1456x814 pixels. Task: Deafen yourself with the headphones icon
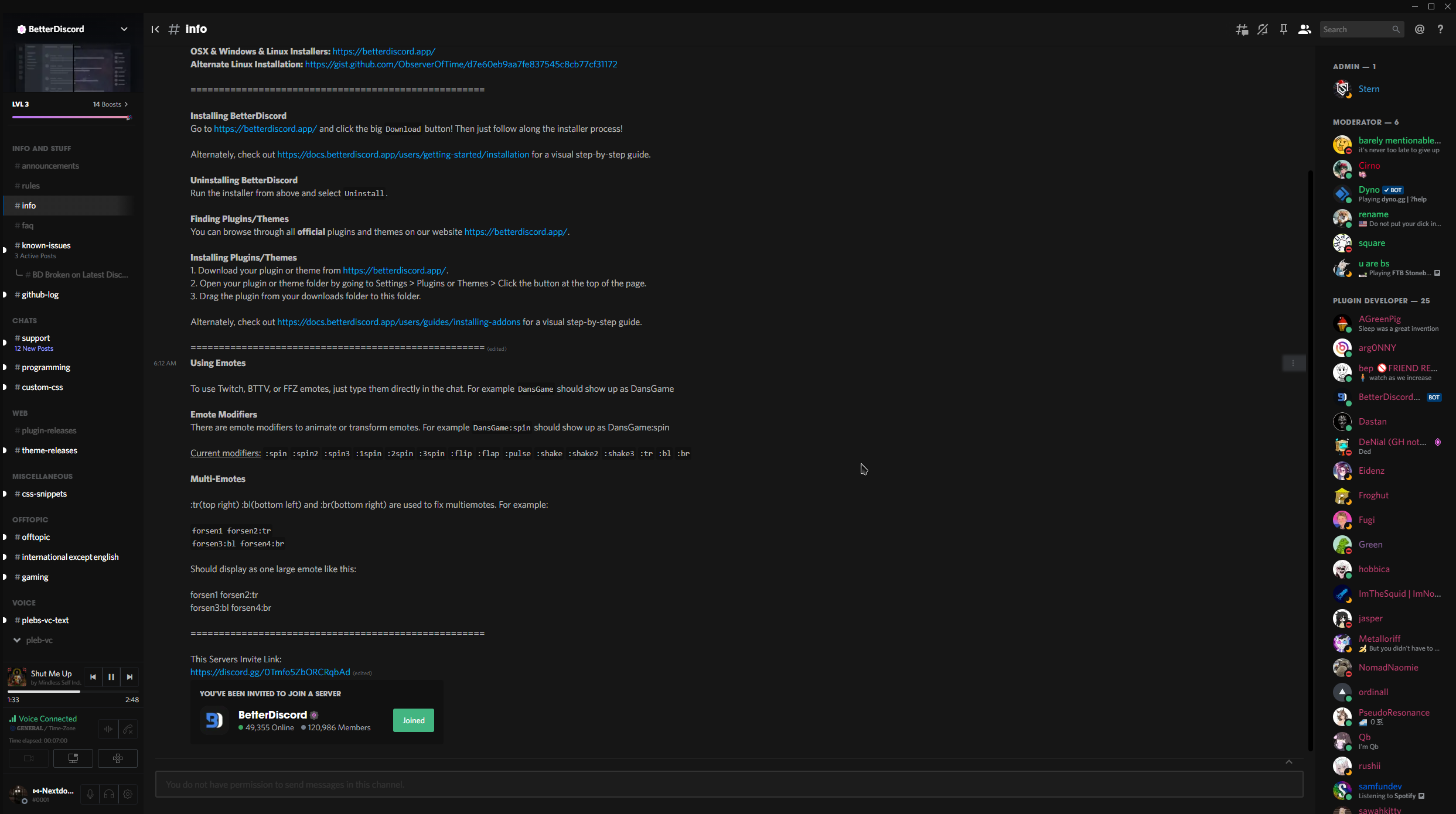click(x=109, y=794)
